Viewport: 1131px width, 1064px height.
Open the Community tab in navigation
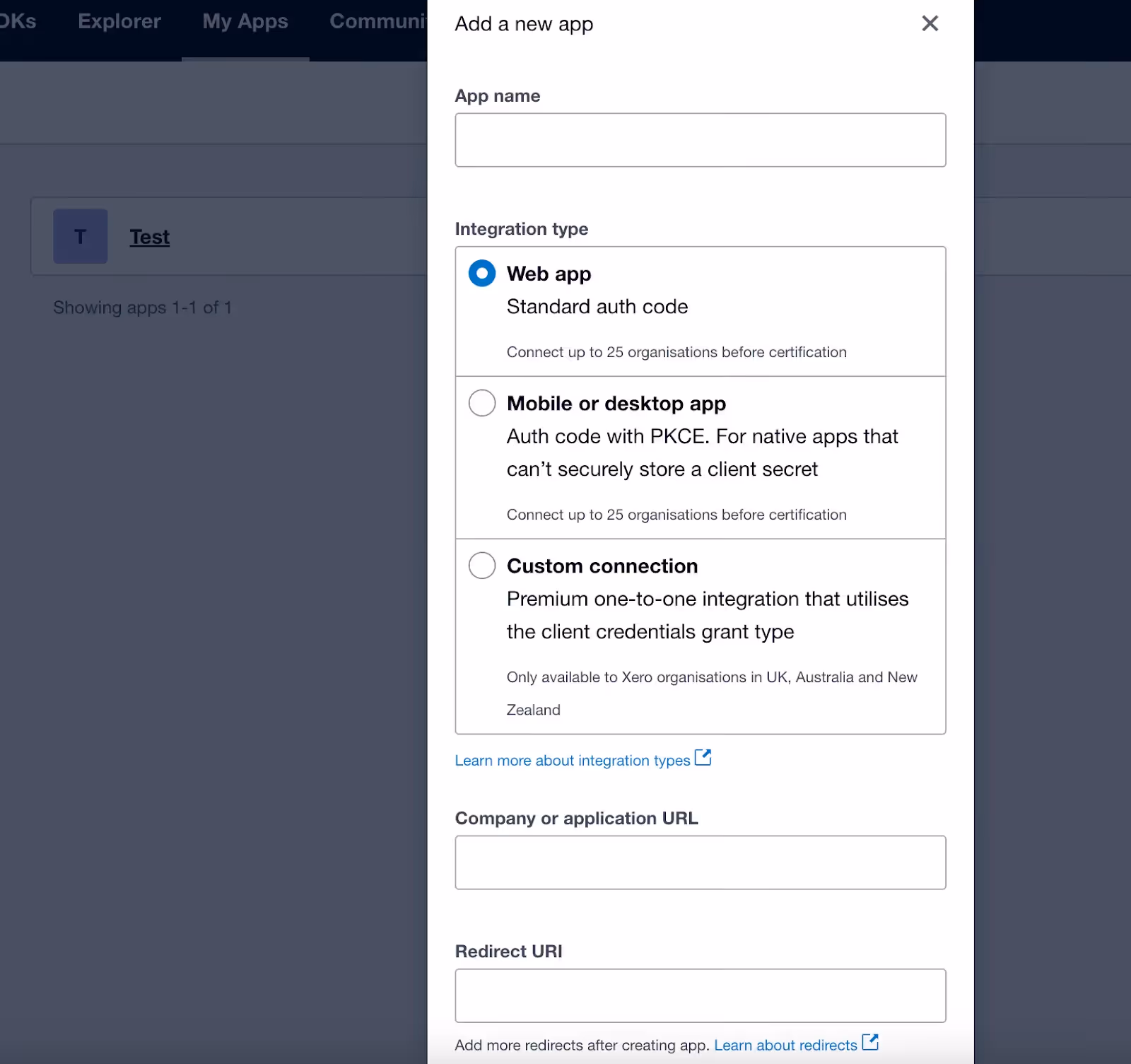click(x=378, y=21)
